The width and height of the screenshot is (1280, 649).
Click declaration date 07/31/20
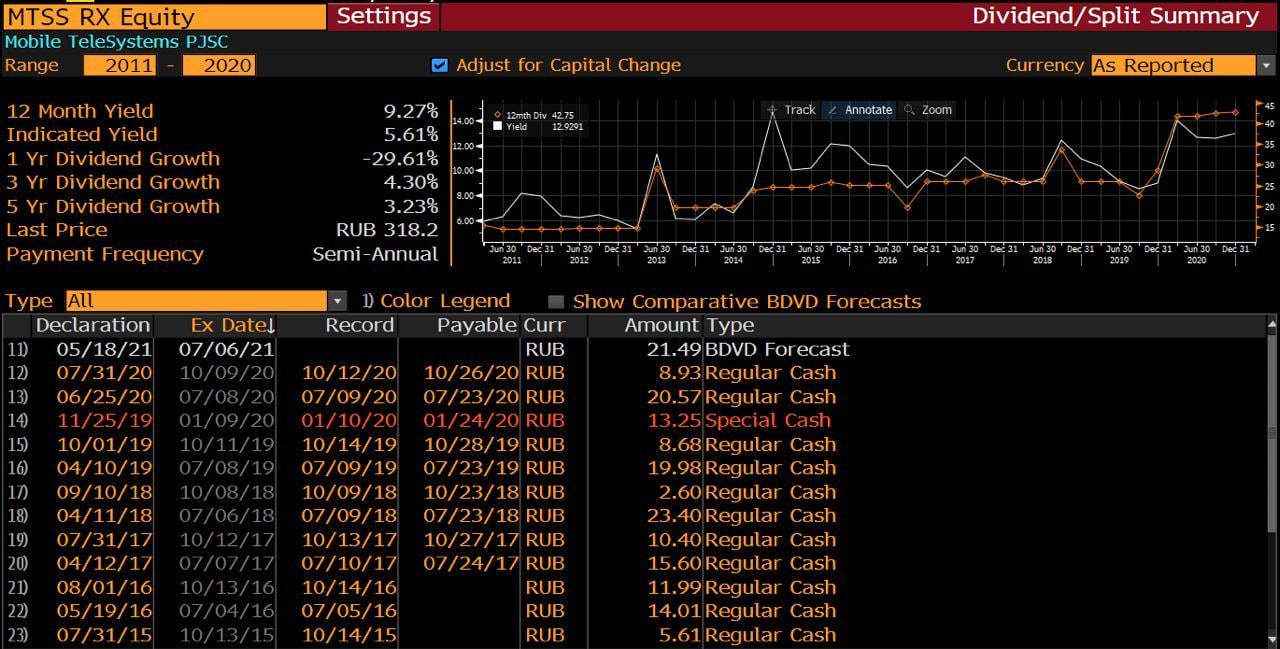(104, 373)
